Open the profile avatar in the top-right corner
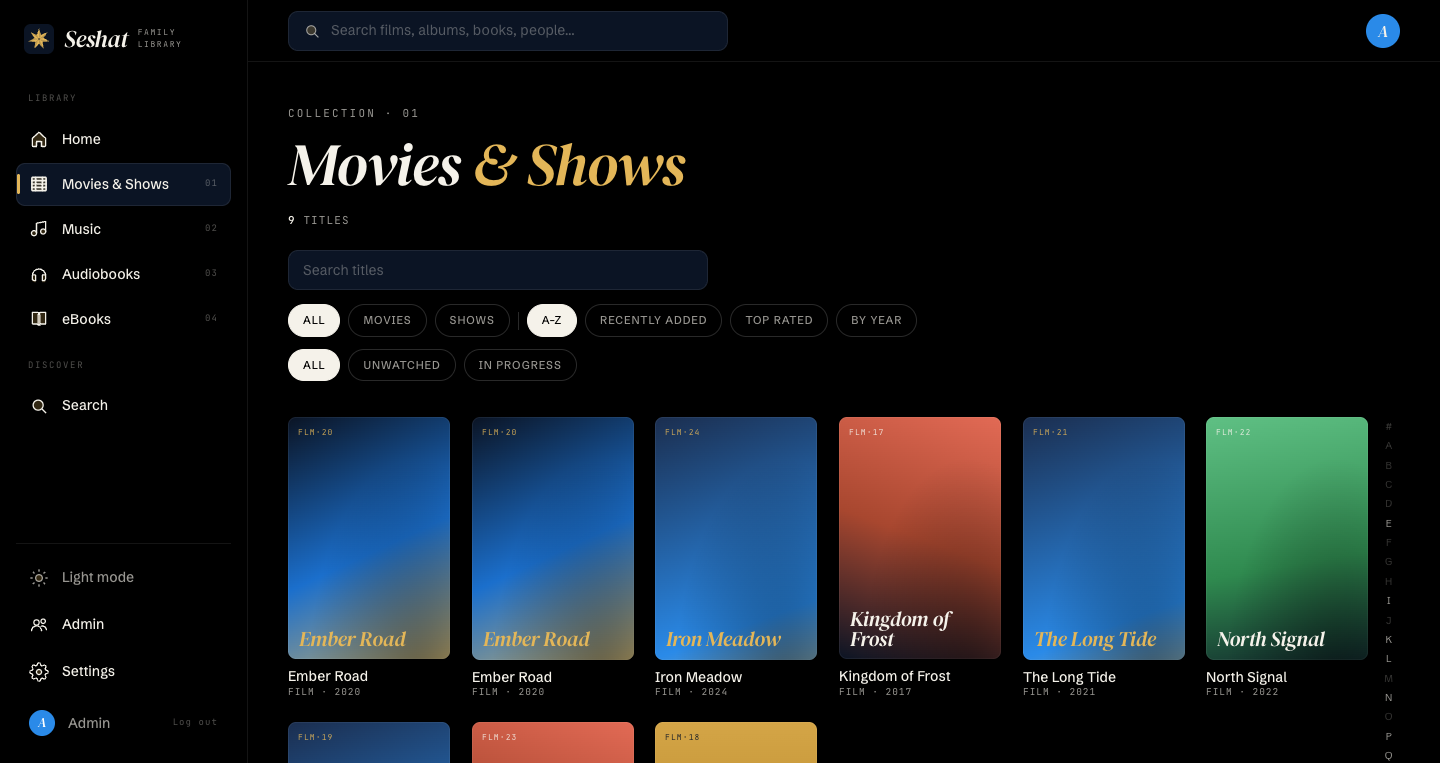The height and width of the screenshot is (763, 1440). coord(1383,31)
